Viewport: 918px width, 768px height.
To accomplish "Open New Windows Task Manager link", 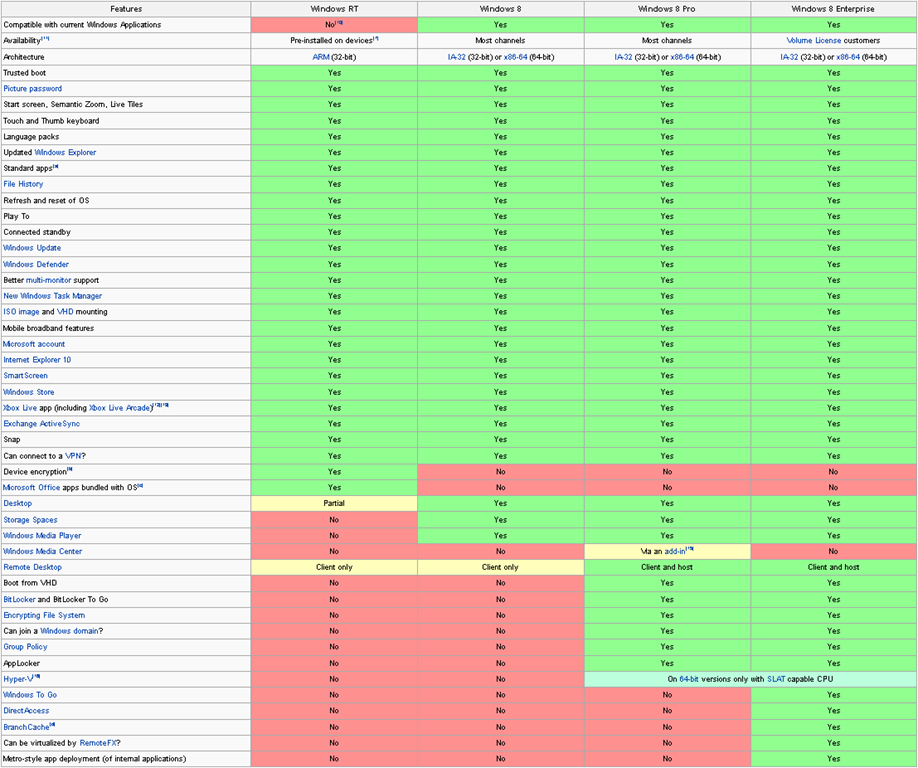I will [52, 296].
